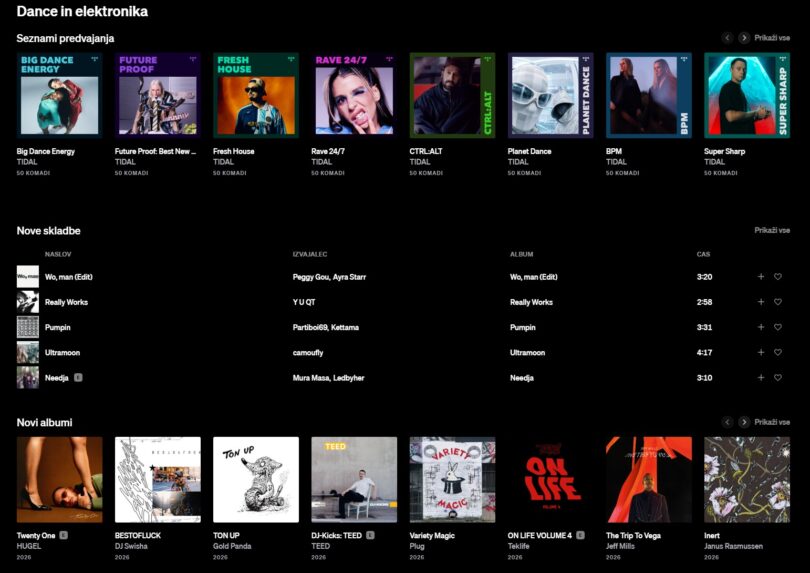Open Ultramoon album link in Album column
810x573 pixels.
coord(527,352)
